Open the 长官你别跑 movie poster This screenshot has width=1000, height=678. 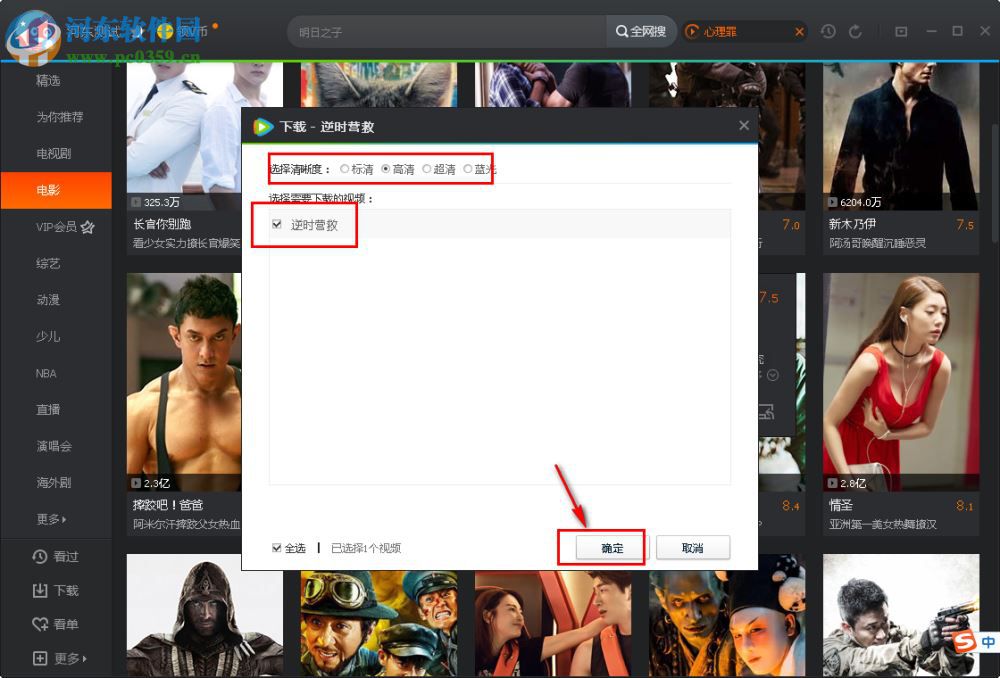click(x=184, y=136)
